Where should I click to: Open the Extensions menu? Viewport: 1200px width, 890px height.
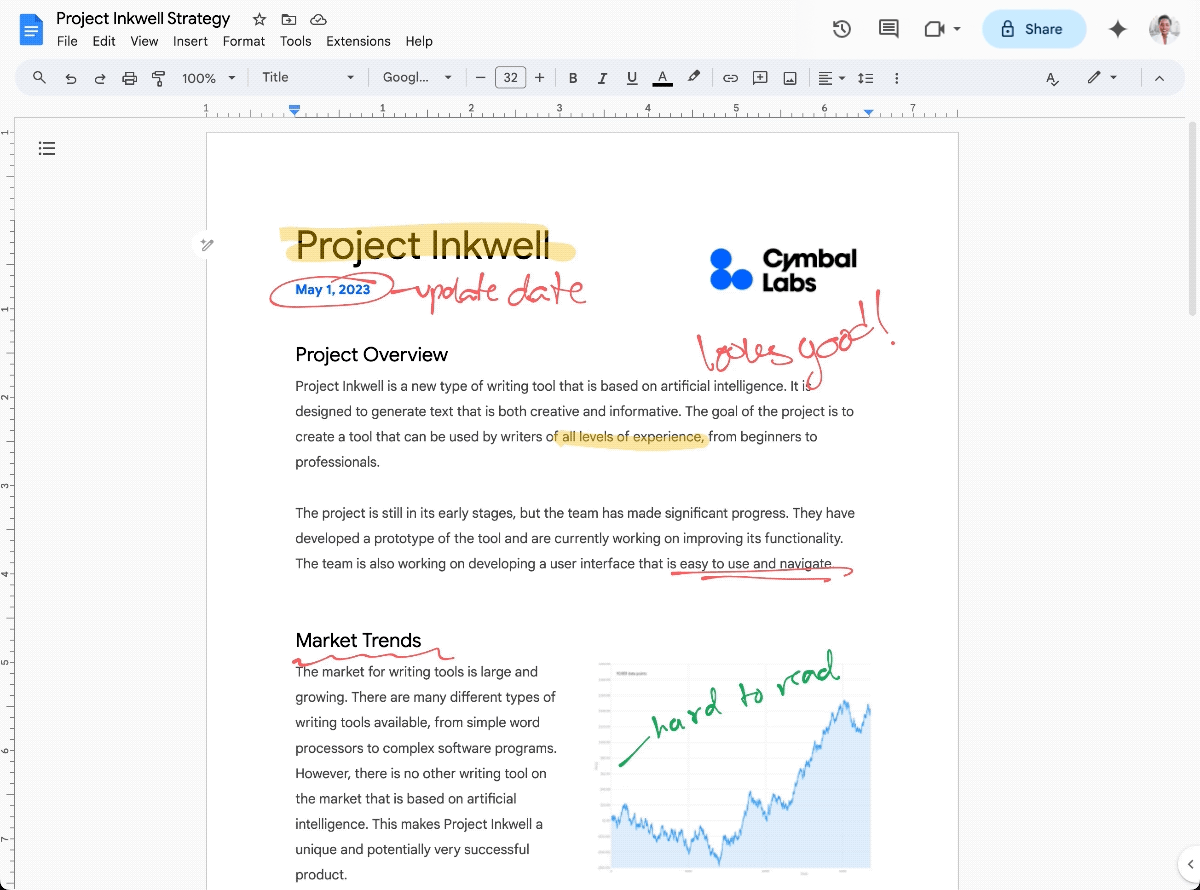pyautogui.click(x=358, y=41)
